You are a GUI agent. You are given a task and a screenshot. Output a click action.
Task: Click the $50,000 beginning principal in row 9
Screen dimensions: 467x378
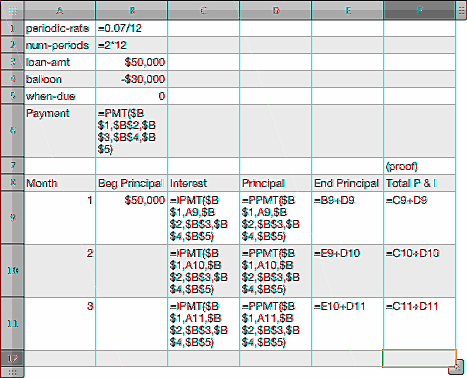coord(132,218)
